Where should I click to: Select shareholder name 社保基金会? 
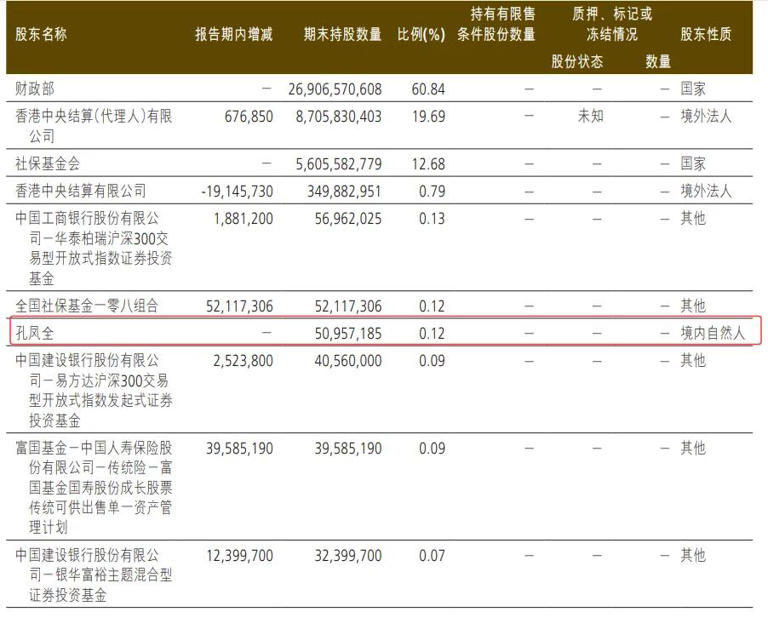pyautogui.click(x=48, y=164)
